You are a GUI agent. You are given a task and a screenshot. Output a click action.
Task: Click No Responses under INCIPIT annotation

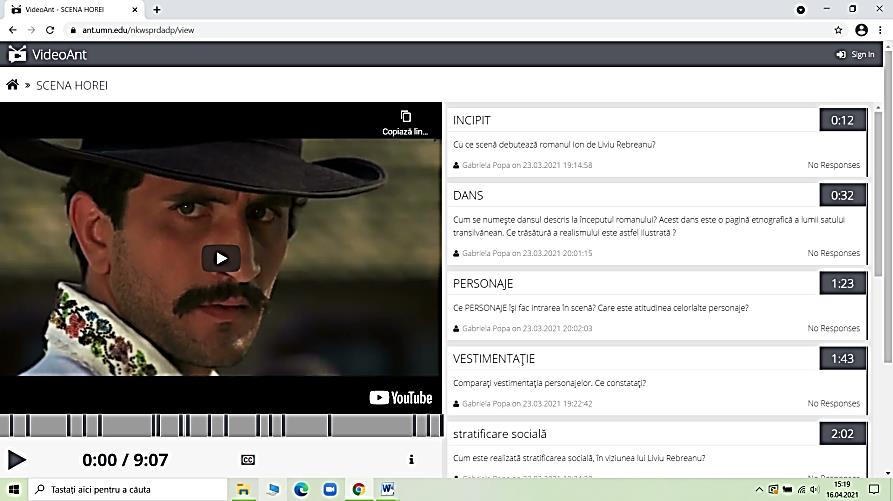point(834,165)
